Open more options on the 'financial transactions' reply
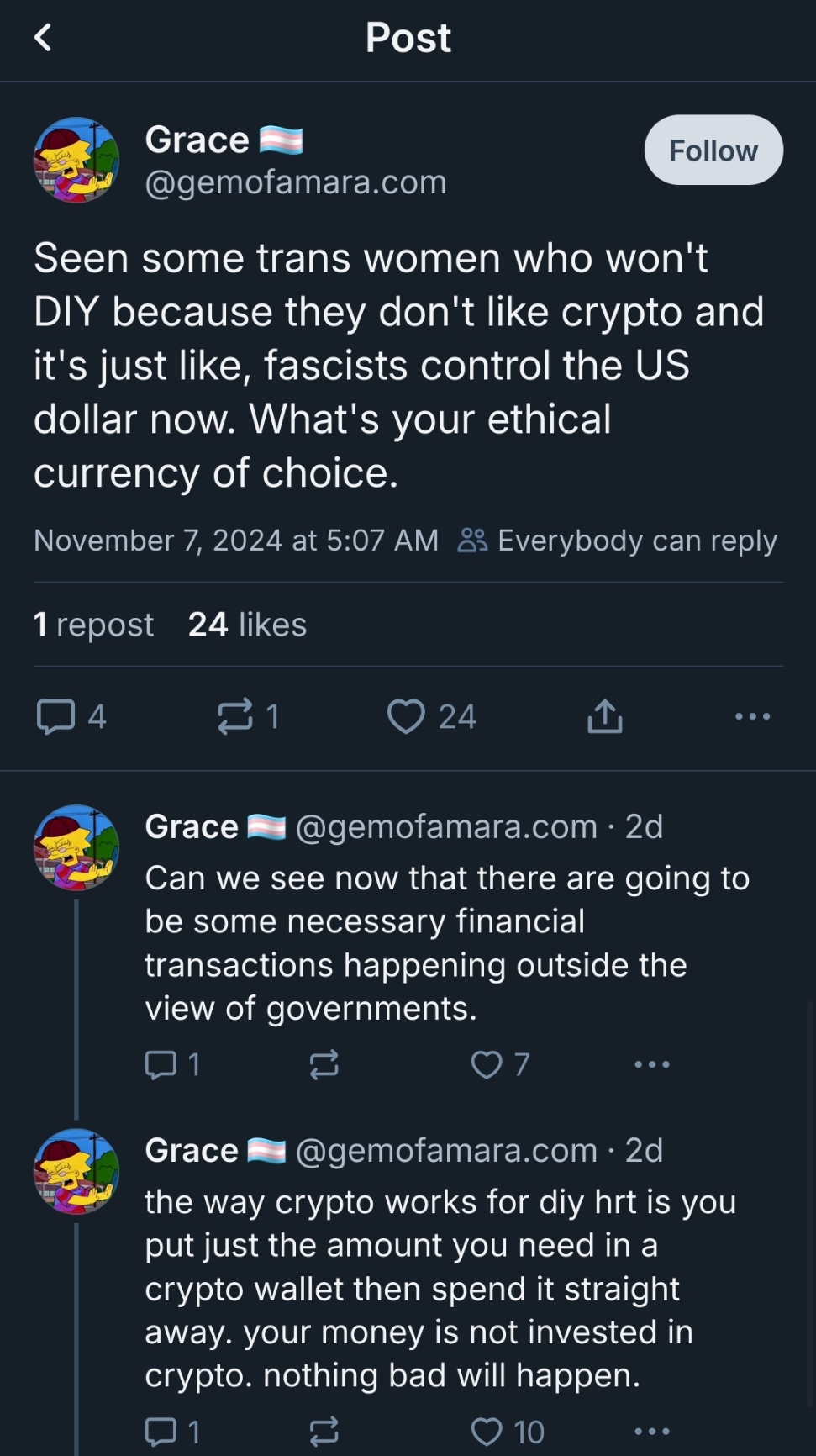Screen dimensions: 816x1456 652,1065
